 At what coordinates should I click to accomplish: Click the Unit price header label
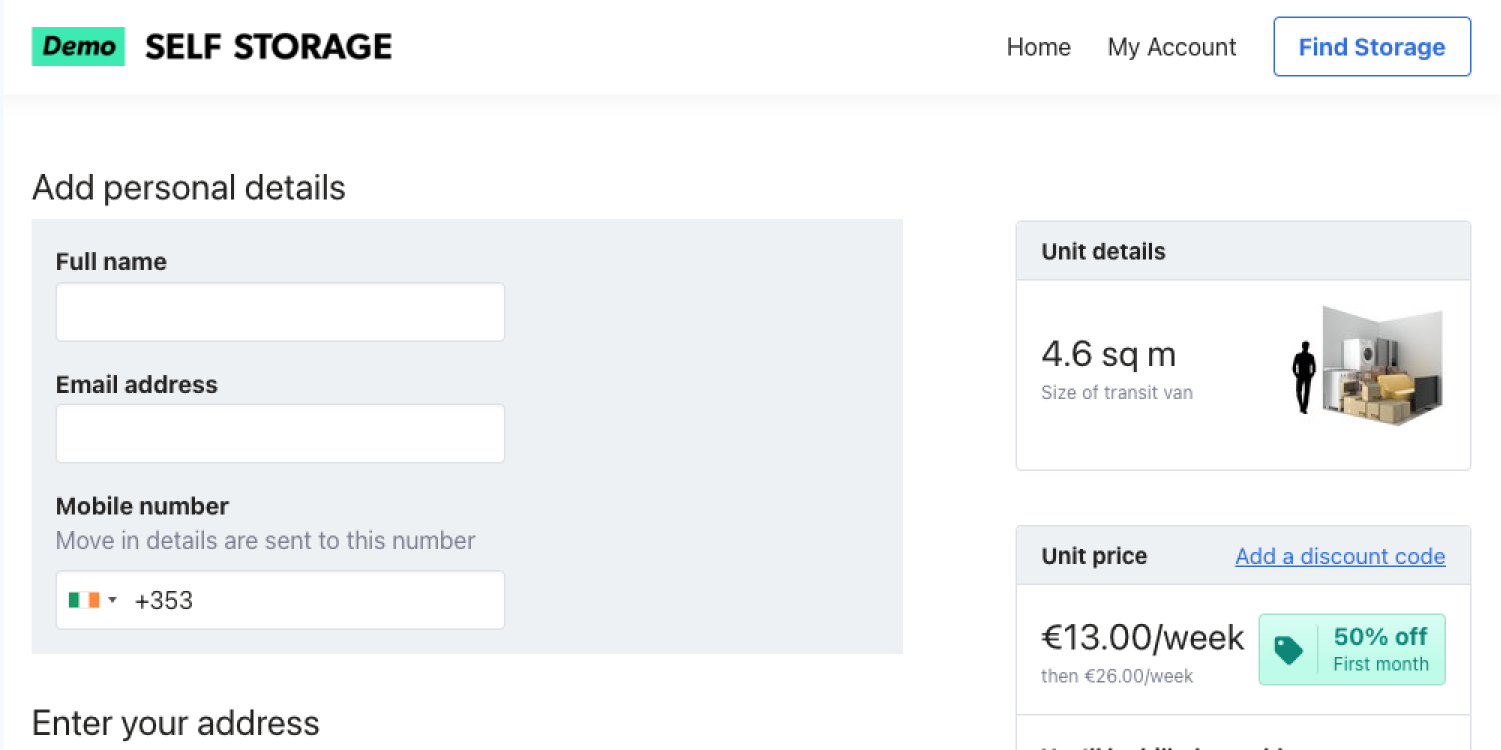[x=1094, y=556]
